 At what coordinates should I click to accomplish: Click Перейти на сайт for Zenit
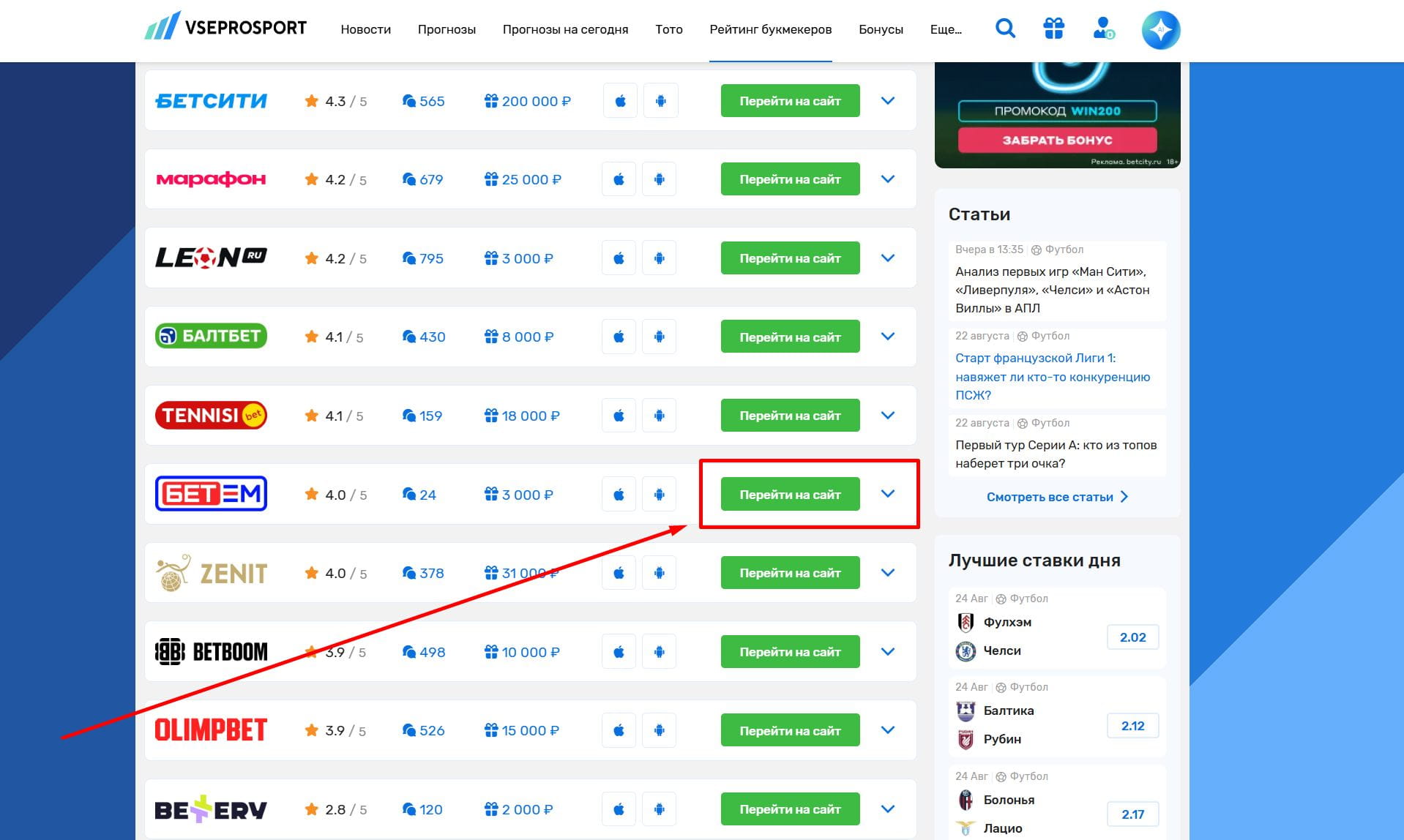(x=790, y=573)
